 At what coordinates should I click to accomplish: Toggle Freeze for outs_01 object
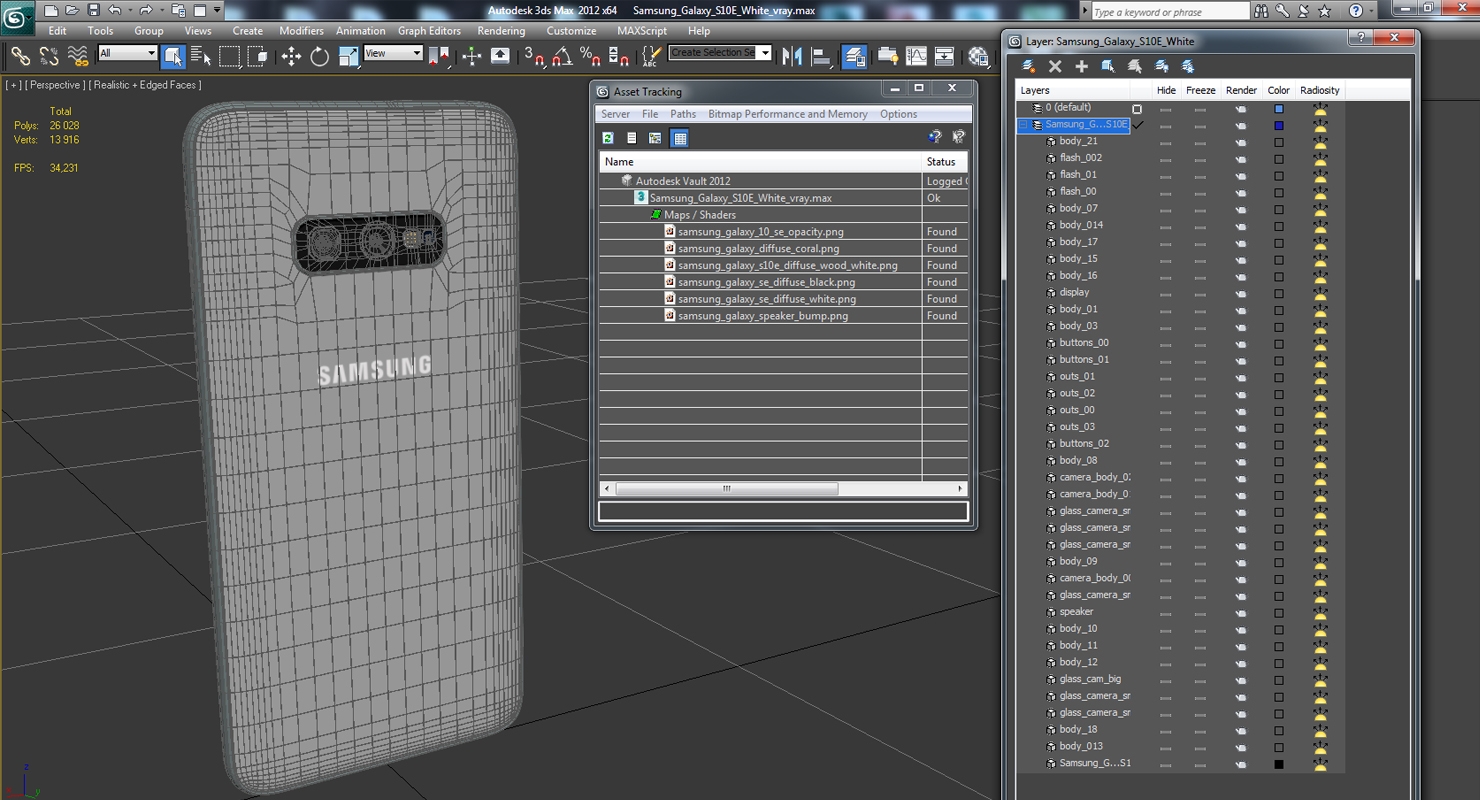(1200, 377)
